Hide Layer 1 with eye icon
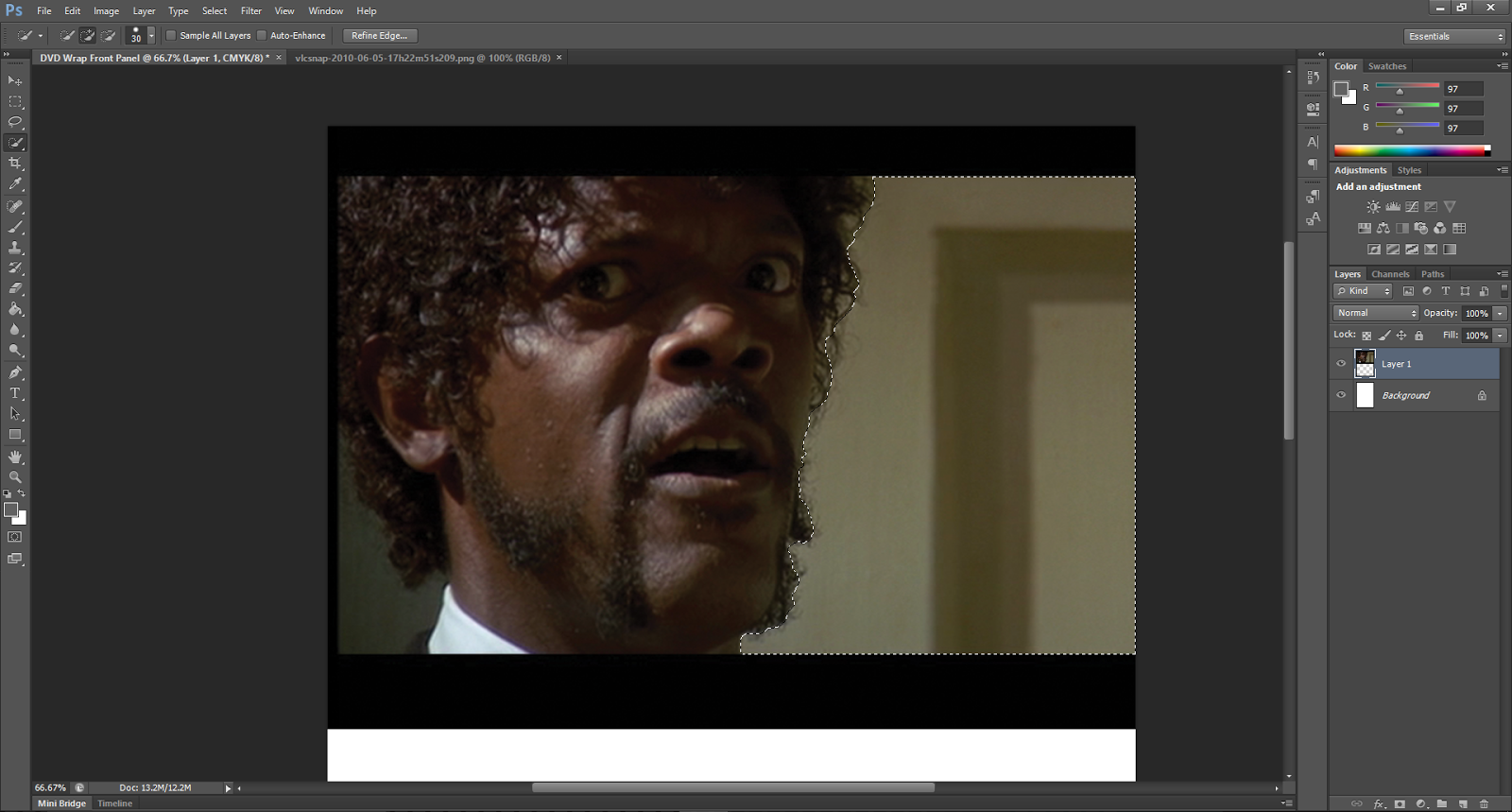This screenshot has width=1512, height=812. click(1341, 363)
